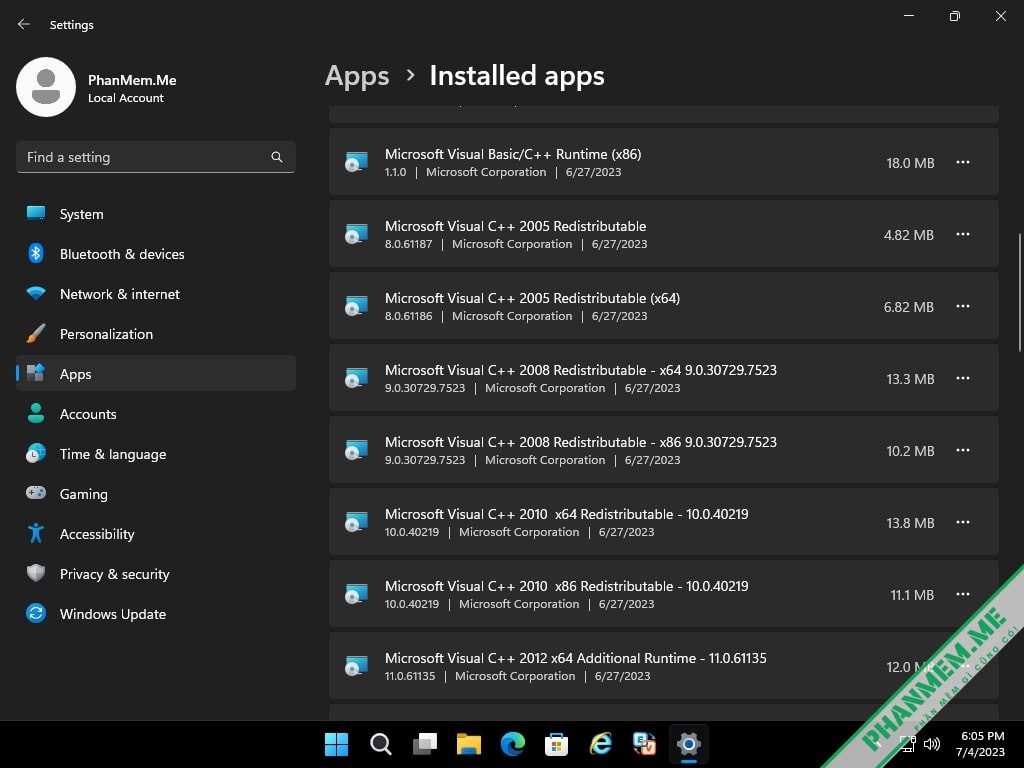Open more options for Visual C++ 2005 Redistributable 4.82 MB
Image resolution: width=1024 pixels, height=768 pixels.
pyautogui.click(x=963, y=234)
